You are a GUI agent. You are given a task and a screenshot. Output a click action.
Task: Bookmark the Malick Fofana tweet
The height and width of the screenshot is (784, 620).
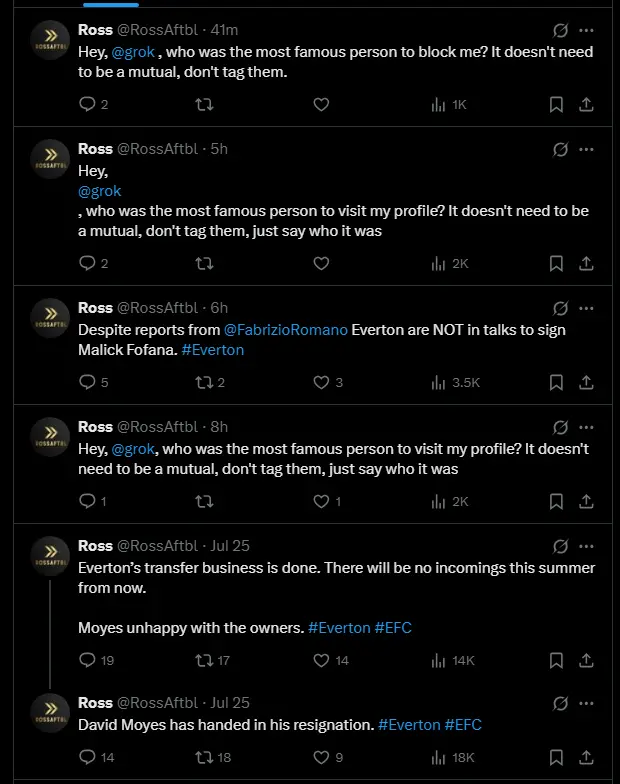pyautogui.click(x=557, y=382)
